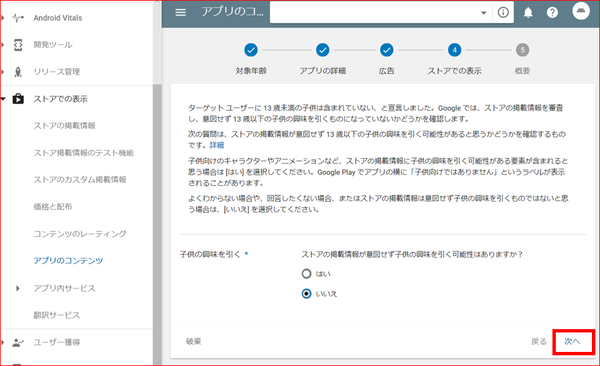Click the ストアでの表示 shopping bag icon
The width and height of the screenshot is (600, 366).
18,99
